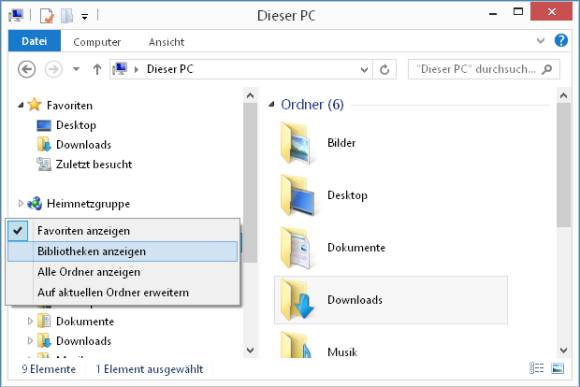580x387 pixels.
Task: Click the Forward navigation arrow
Action: (54, 69)
